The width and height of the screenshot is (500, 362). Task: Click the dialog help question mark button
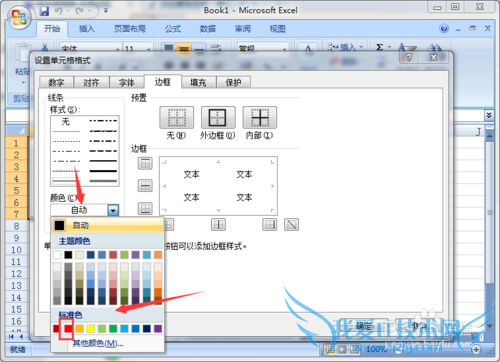coord(409,57)
